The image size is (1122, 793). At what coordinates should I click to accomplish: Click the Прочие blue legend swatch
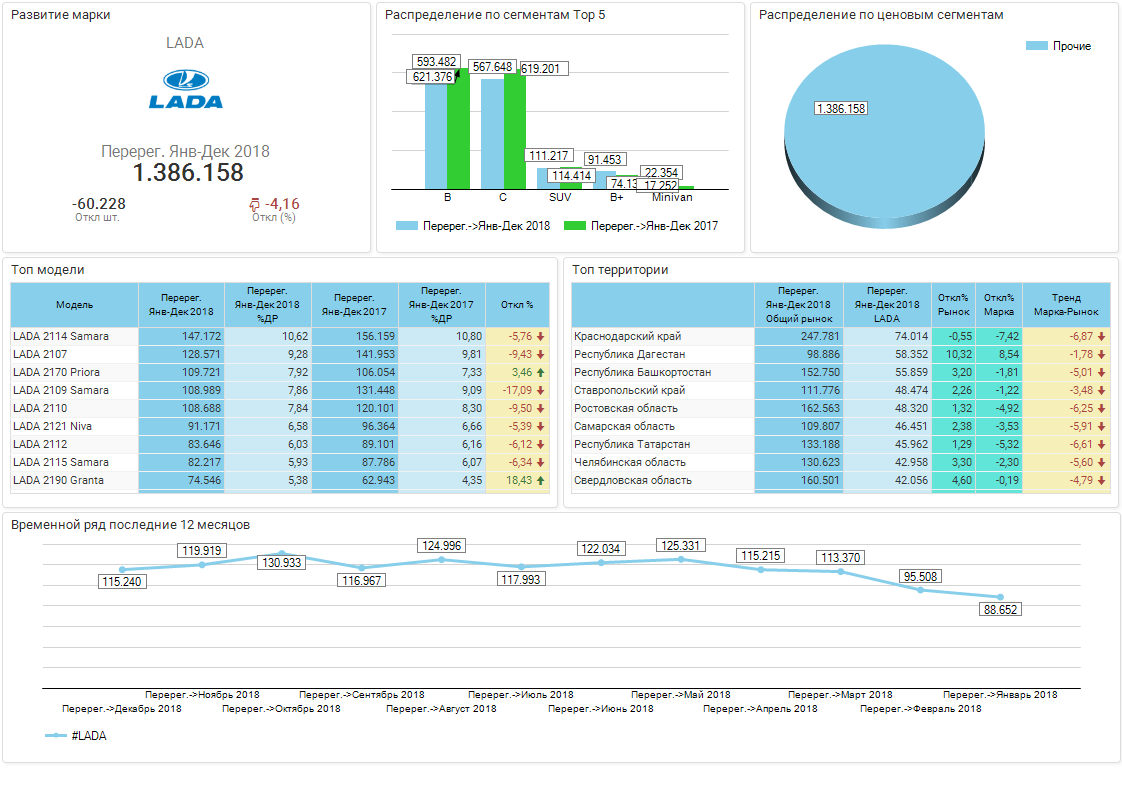click(1037, 46)
